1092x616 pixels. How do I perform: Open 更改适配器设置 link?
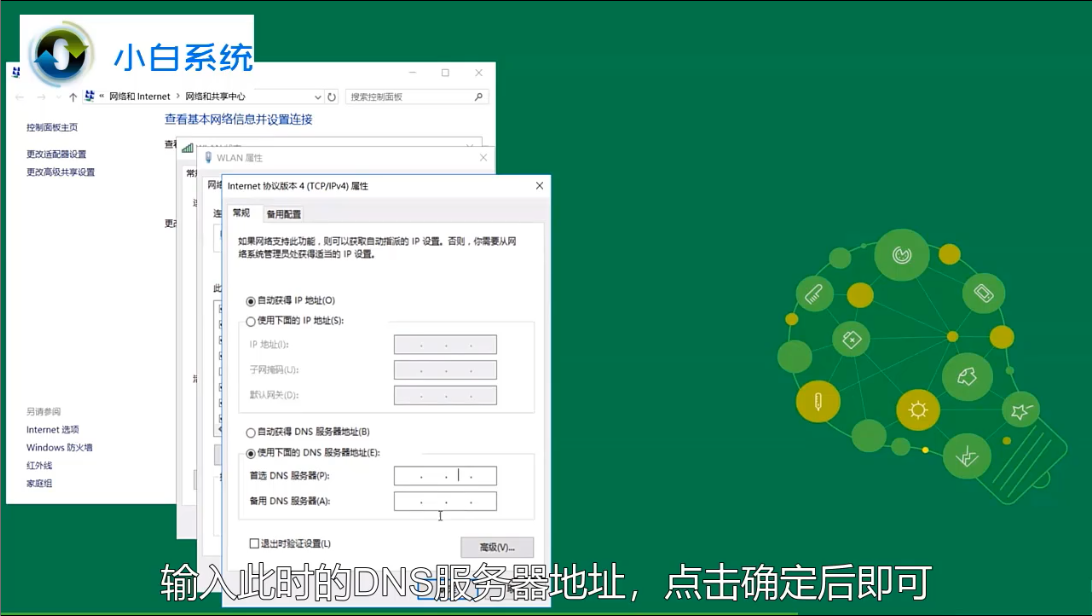56,154
